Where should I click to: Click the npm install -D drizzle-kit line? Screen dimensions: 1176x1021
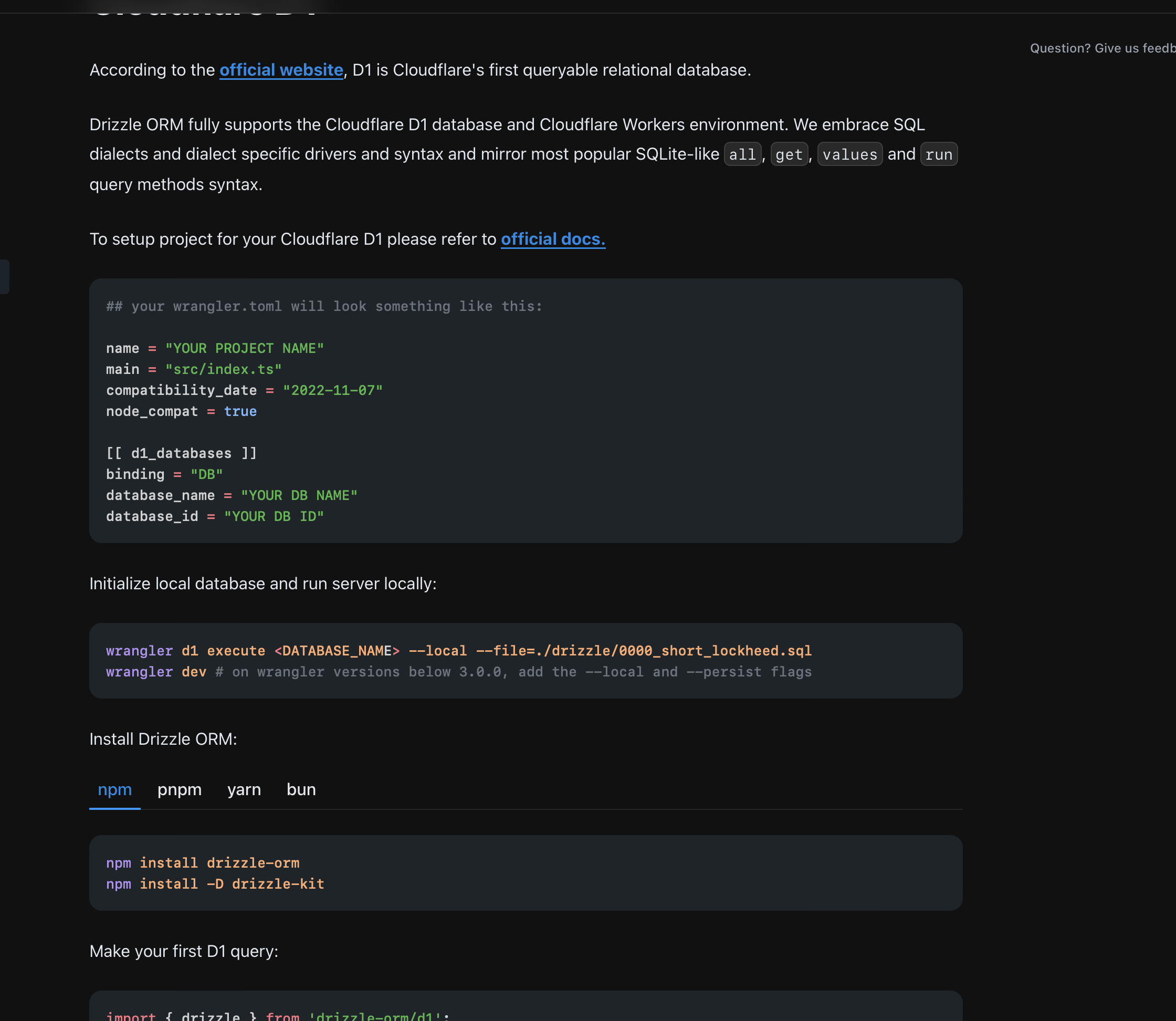tap(215, 884)
